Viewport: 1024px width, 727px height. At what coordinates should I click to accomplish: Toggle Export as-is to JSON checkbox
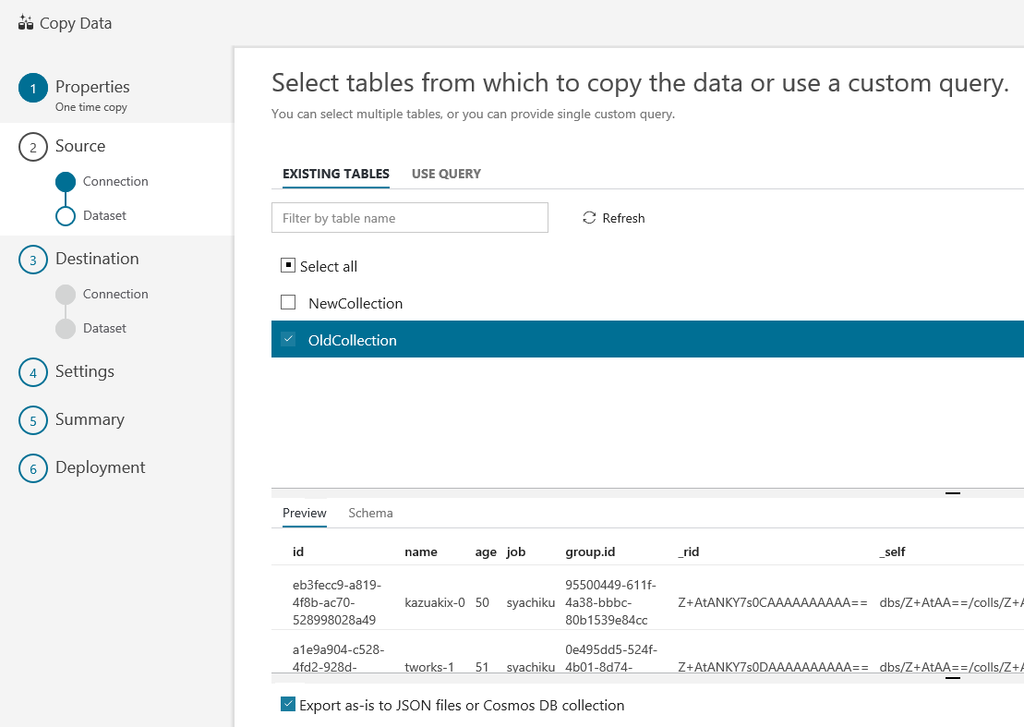pos(289,705)
